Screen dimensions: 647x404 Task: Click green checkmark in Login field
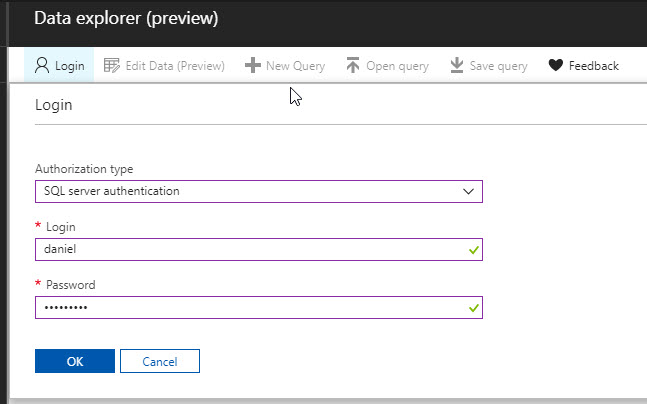coord(472,250)
